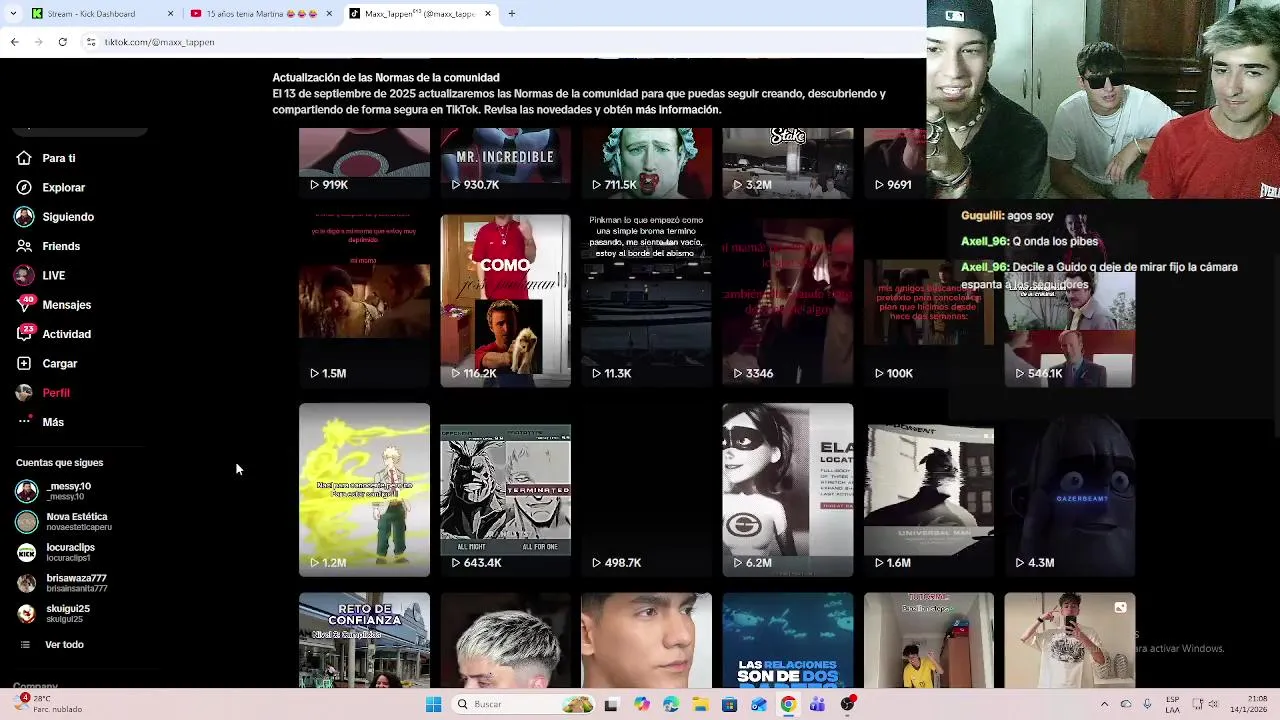Open Microsoft Store from the taskbar
The image size is (1280, 720).
(729, 704)
